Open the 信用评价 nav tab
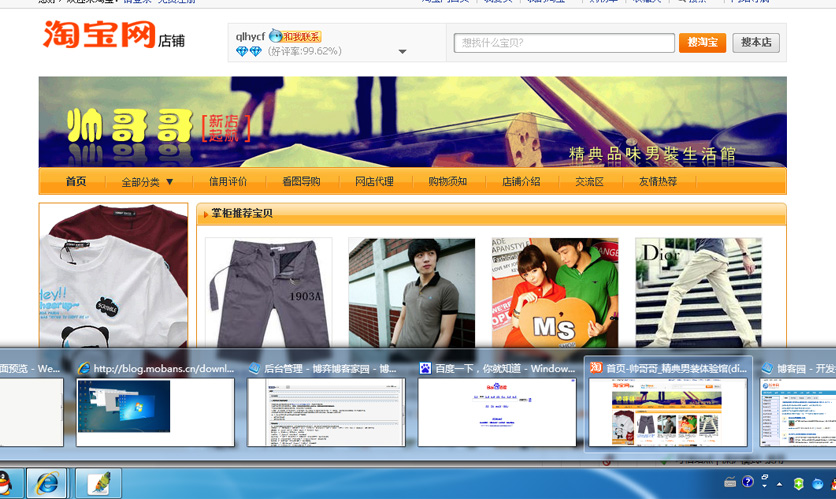Screen dimensions: 836x499 pos(228,181)
